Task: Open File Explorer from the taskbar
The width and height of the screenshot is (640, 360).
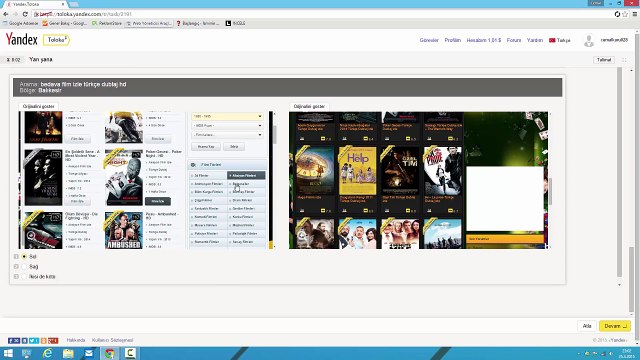Action: tap(68, 353)
